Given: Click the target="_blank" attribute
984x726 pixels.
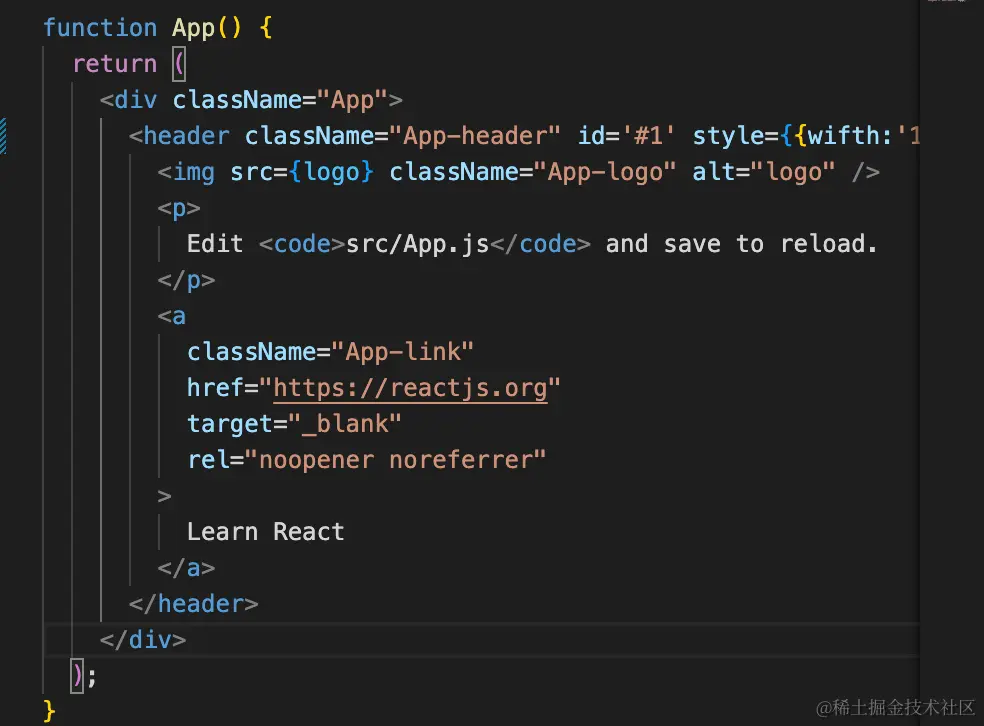Looking at the screenshot, I should pyautogui.click(x=294, y=424).
